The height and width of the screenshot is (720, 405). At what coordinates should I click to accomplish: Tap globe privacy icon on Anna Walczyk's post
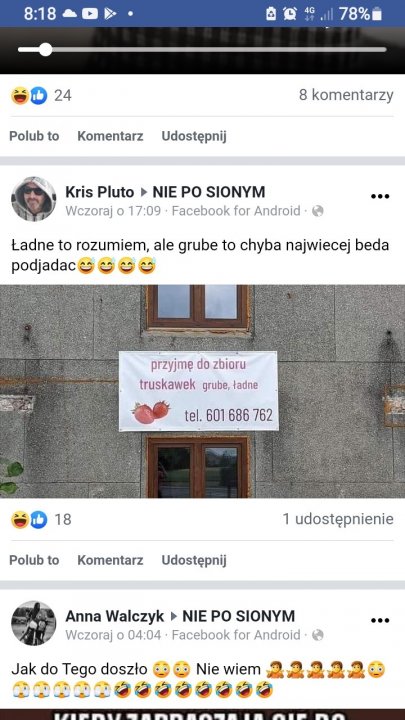[x=318, y=635]
